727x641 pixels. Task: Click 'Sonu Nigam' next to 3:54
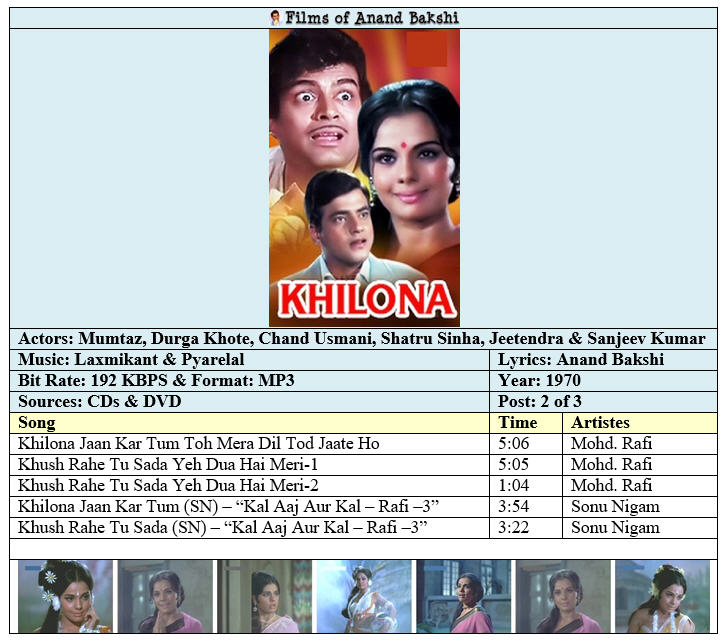(x=640, y=507)
